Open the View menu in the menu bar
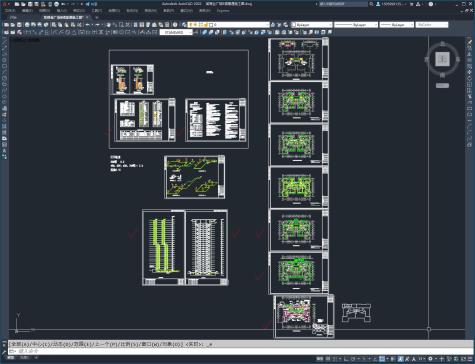This screenshot has width=475, height=364. point(44,11)
